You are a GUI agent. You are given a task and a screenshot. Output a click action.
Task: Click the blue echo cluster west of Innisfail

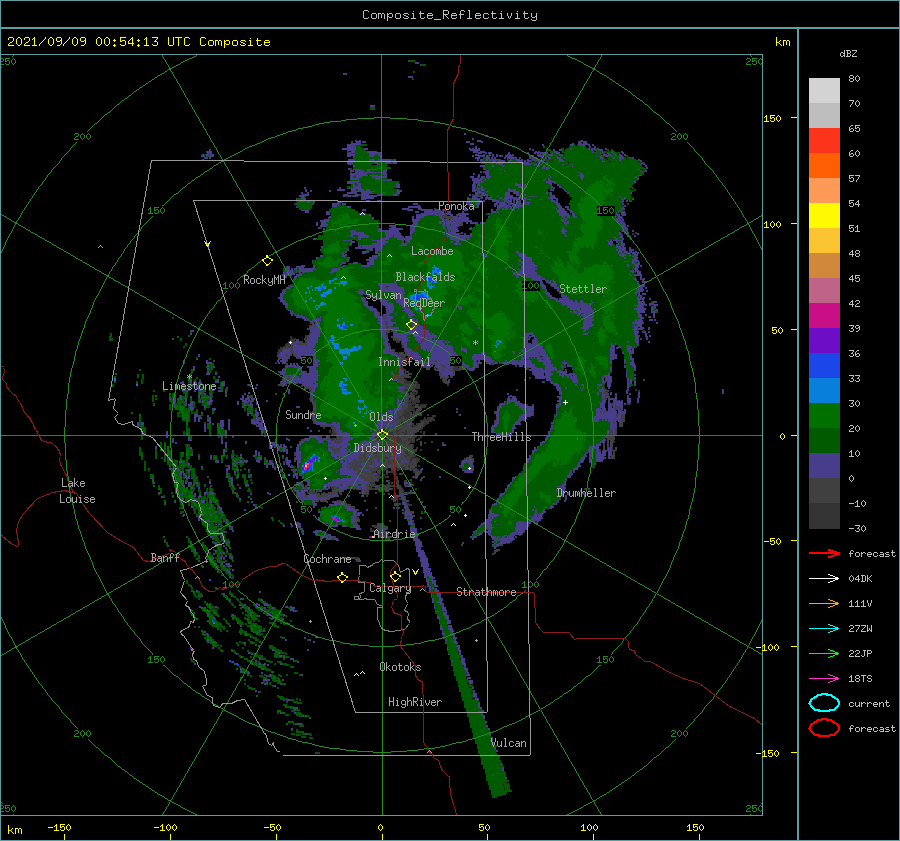(346, 347)
